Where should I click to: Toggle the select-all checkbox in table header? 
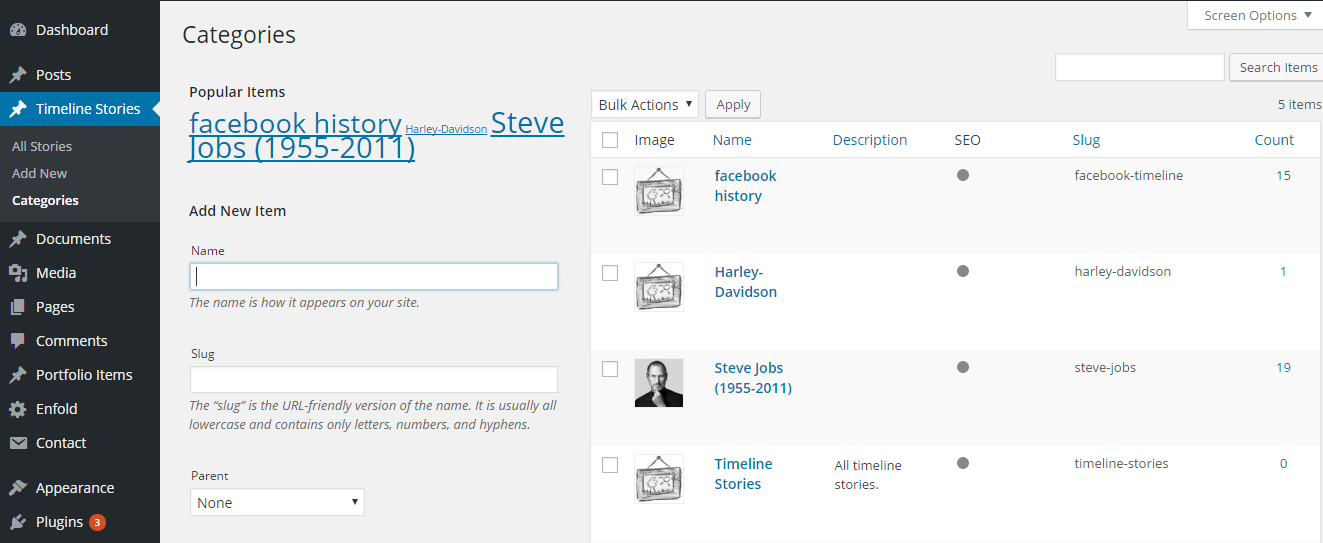click(x=610, y=140)
